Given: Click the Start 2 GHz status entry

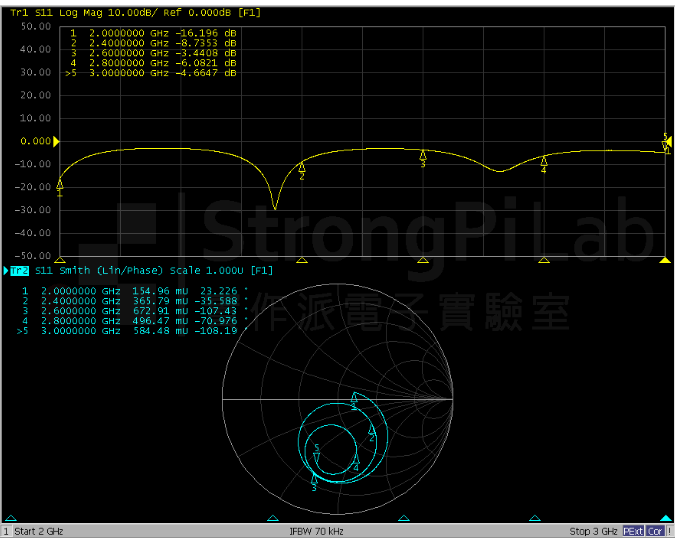Looking at the screenshot, I should pyautogui.click(x=39, y=532).
